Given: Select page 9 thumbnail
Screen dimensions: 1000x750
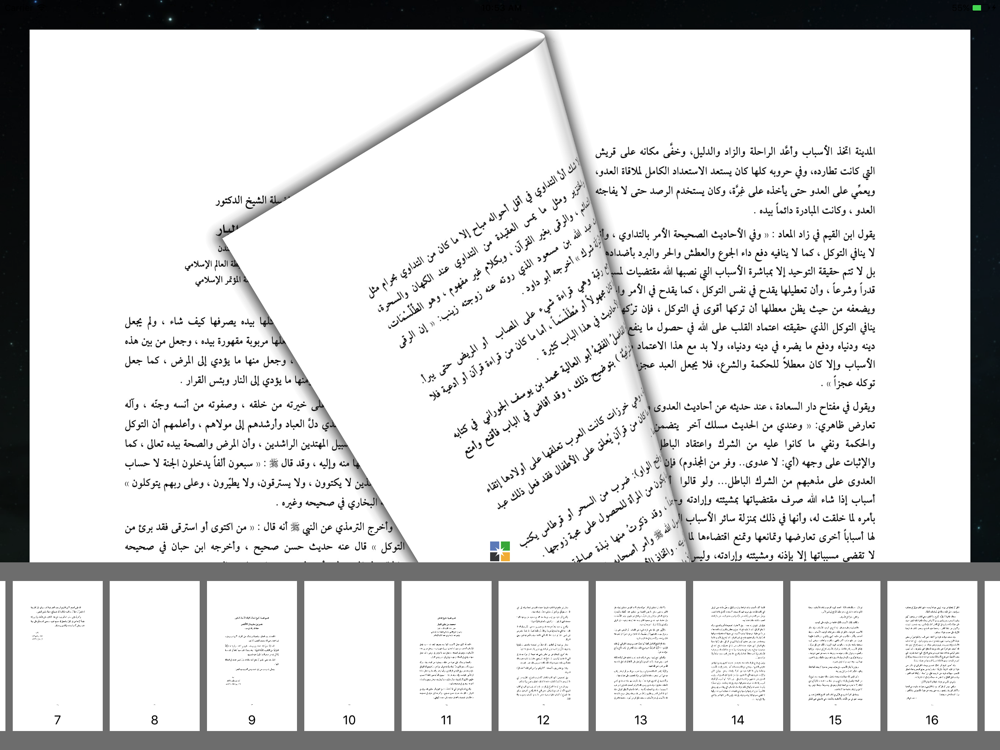Looking at the screenshot, I should point(252,656).
